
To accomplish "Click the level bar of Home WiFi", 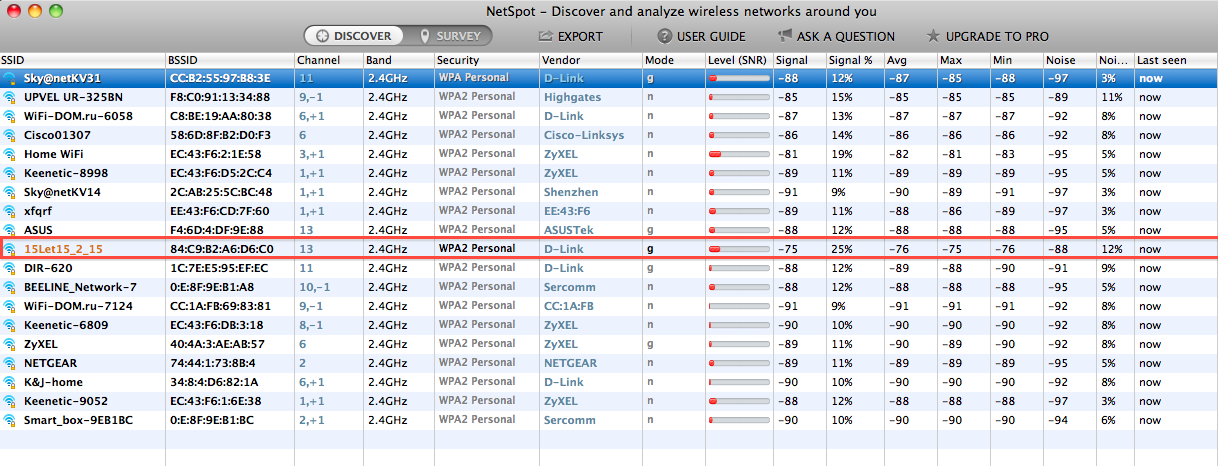I will coord(739,154).
